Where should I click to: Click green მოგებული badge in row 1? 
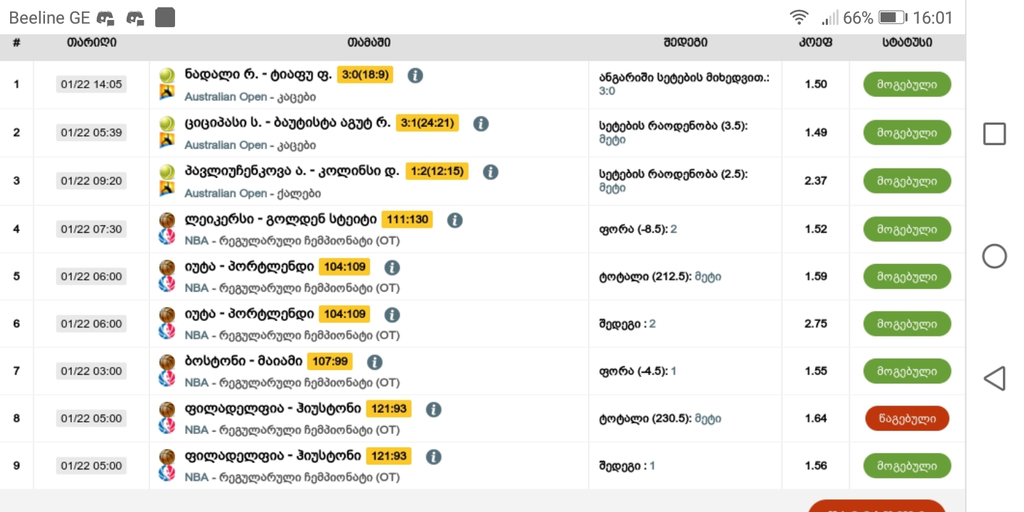[907, 85]
